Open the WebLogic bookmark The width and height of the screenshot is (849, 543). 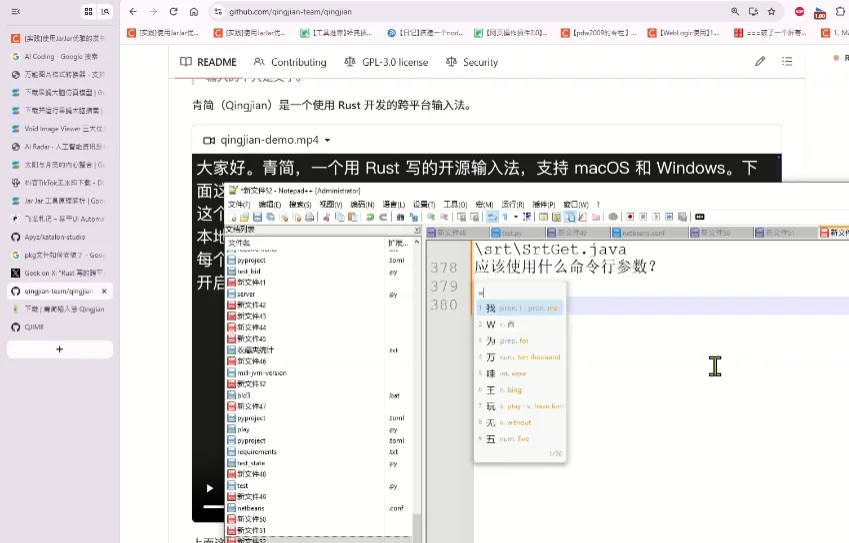[684, 33]
